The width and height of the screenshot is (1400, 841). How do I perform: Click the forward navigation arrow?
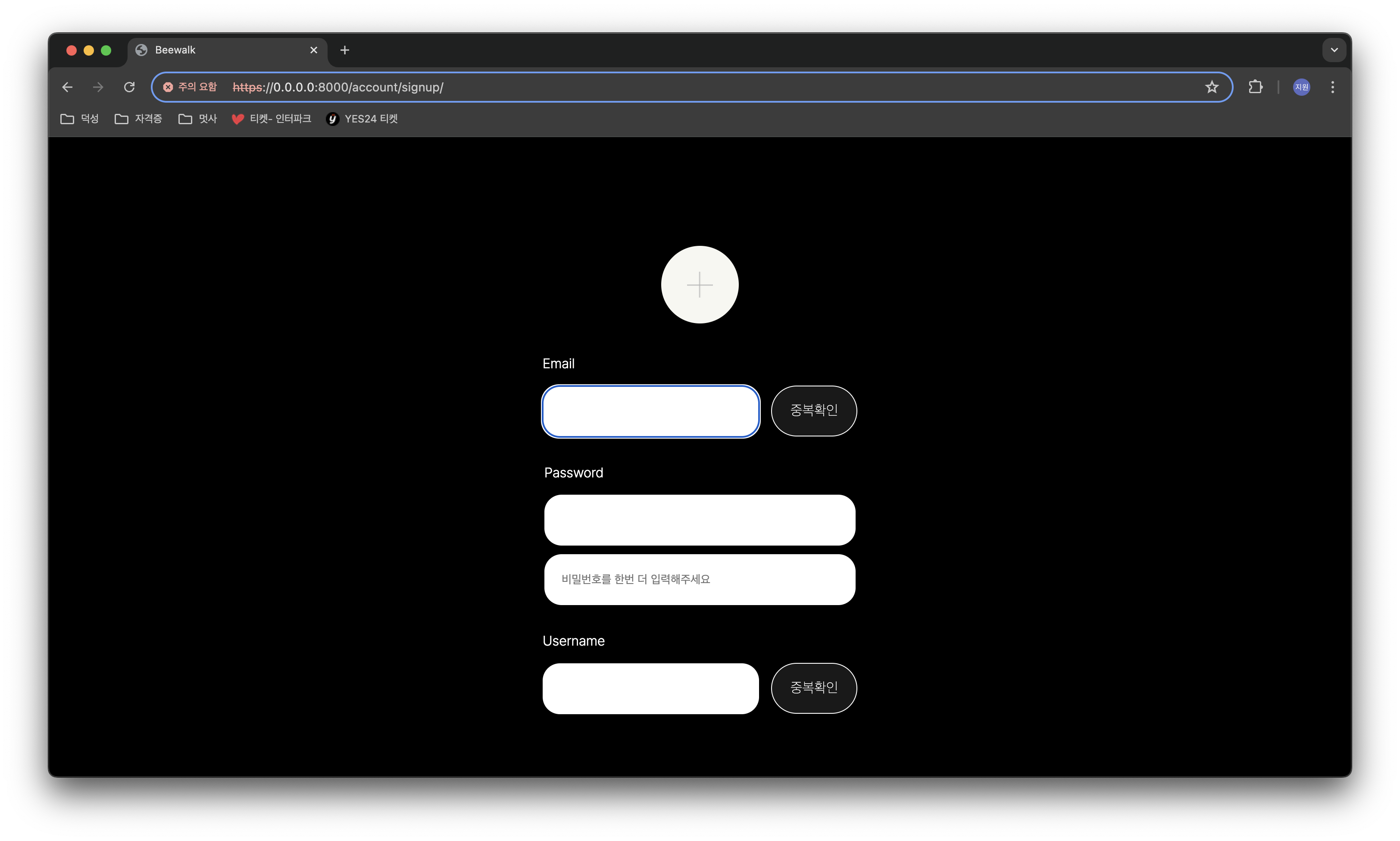[98, 87]
